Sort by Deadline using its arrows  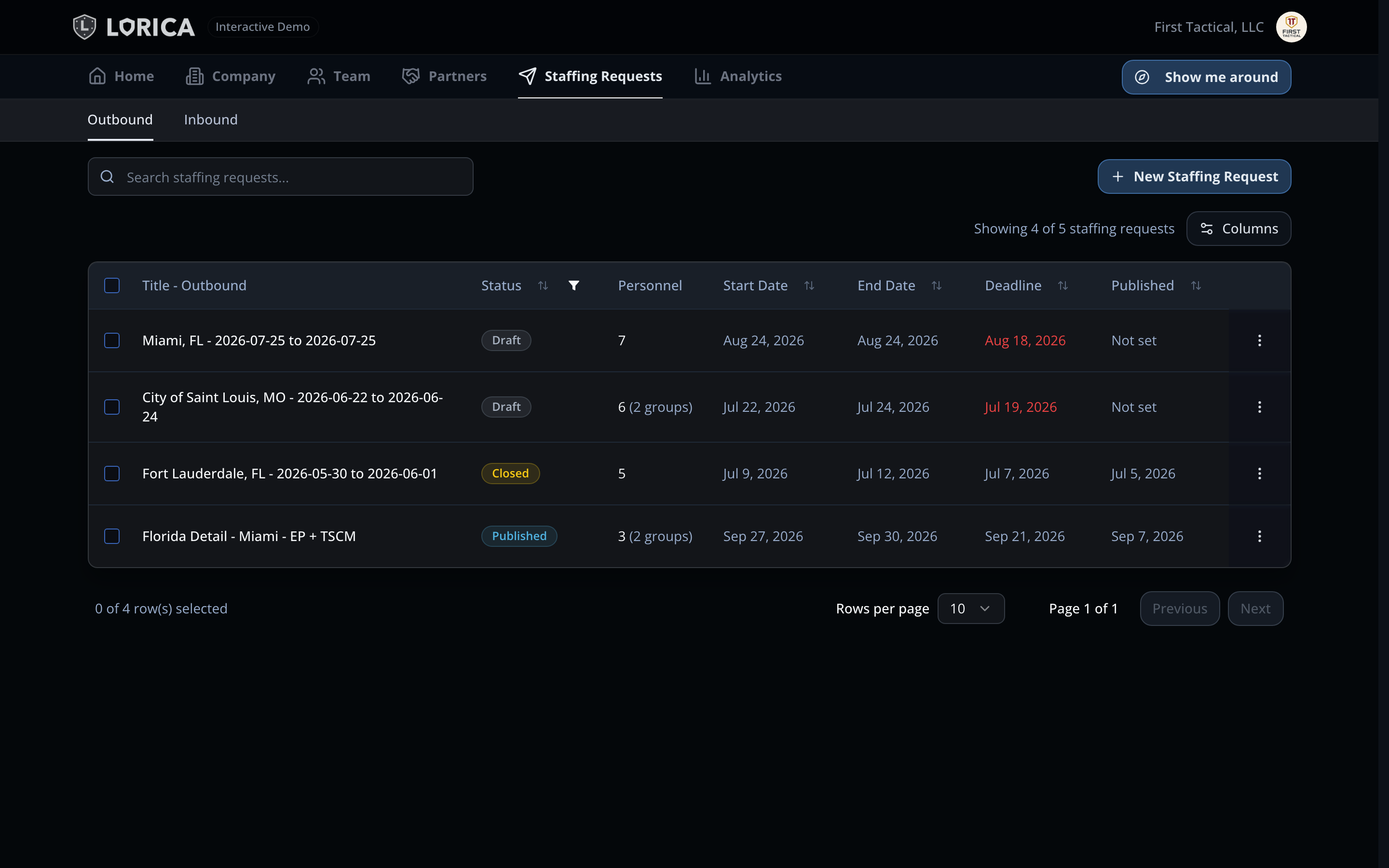(1063, 285)
